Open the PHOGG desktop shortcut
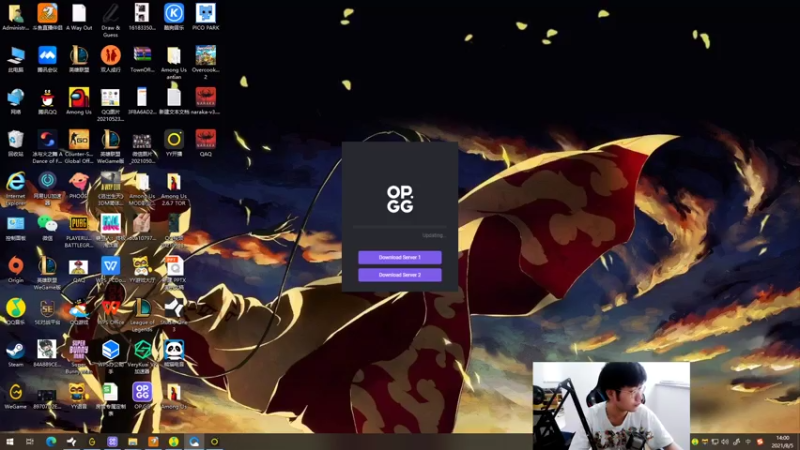The image size is (800, 450). tap(79, 186)
